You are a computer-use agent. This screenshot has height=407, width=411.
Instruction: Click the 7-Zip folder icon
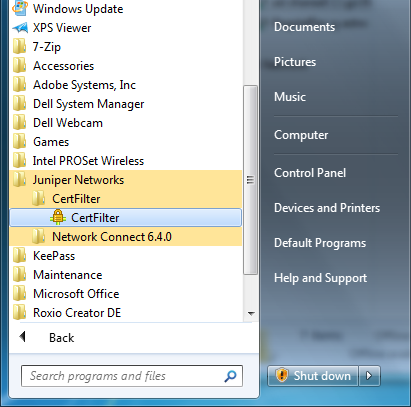tap(20, 47)
